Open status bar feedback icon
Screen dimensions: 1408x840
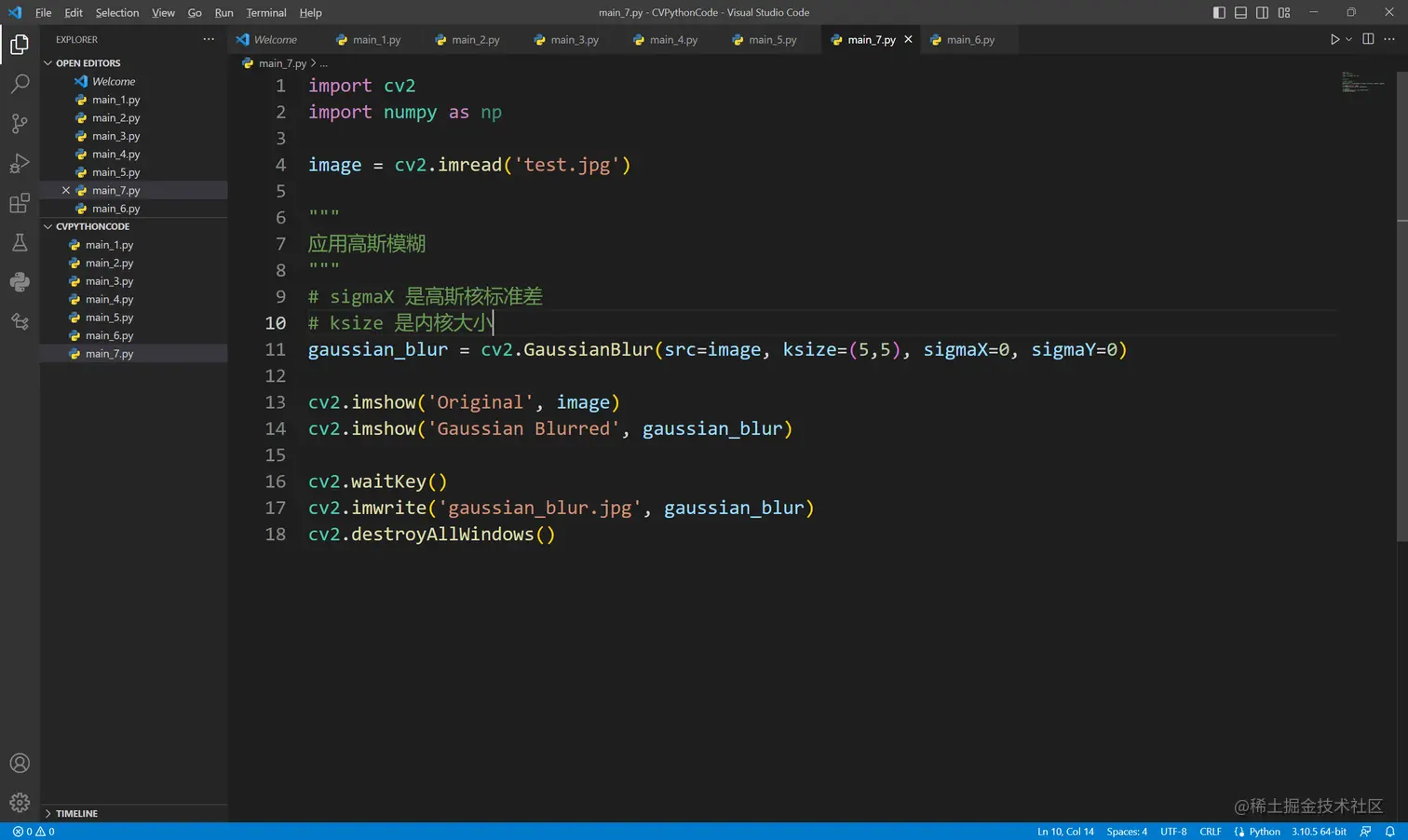(x=1365, y=832)
